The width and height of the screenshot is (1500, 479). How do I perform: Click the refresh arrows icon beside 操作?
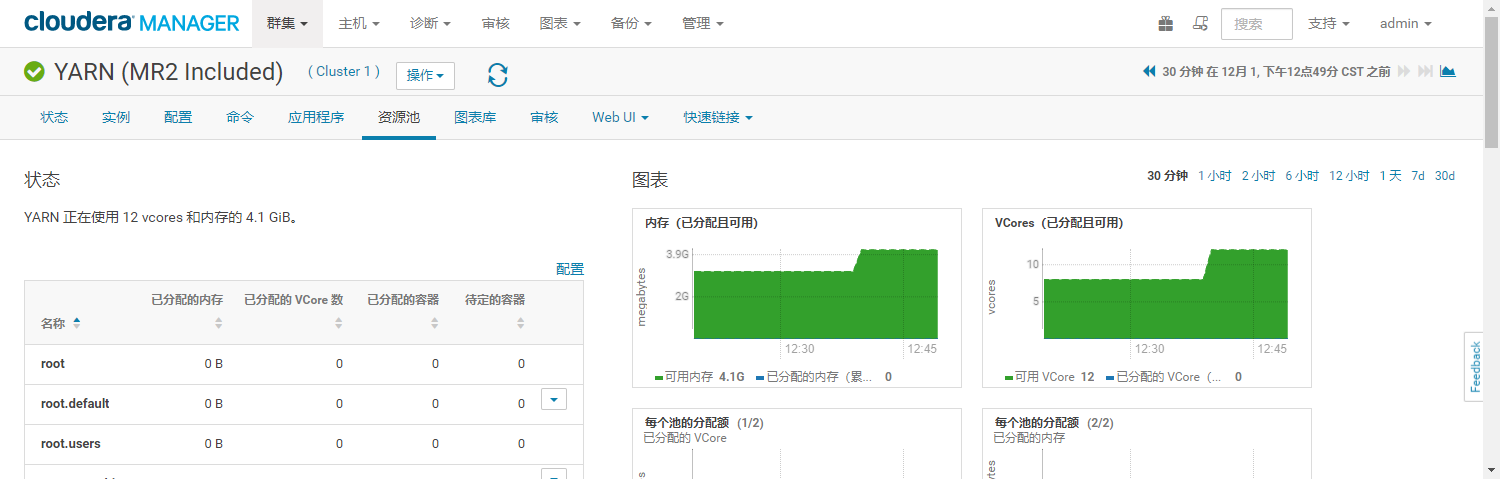click(498, 75)
